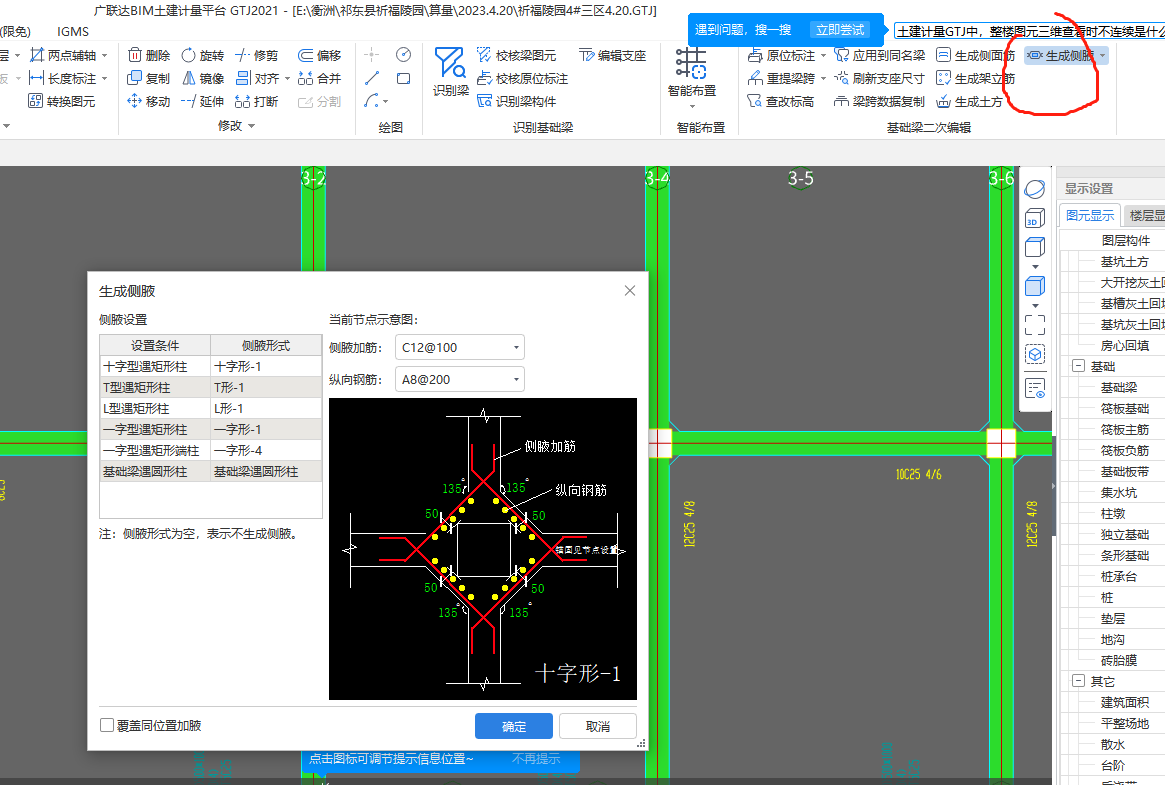The image size is (1165, 785).
Task: Choose the 偏移 offset tool
Action: [319, 56]
